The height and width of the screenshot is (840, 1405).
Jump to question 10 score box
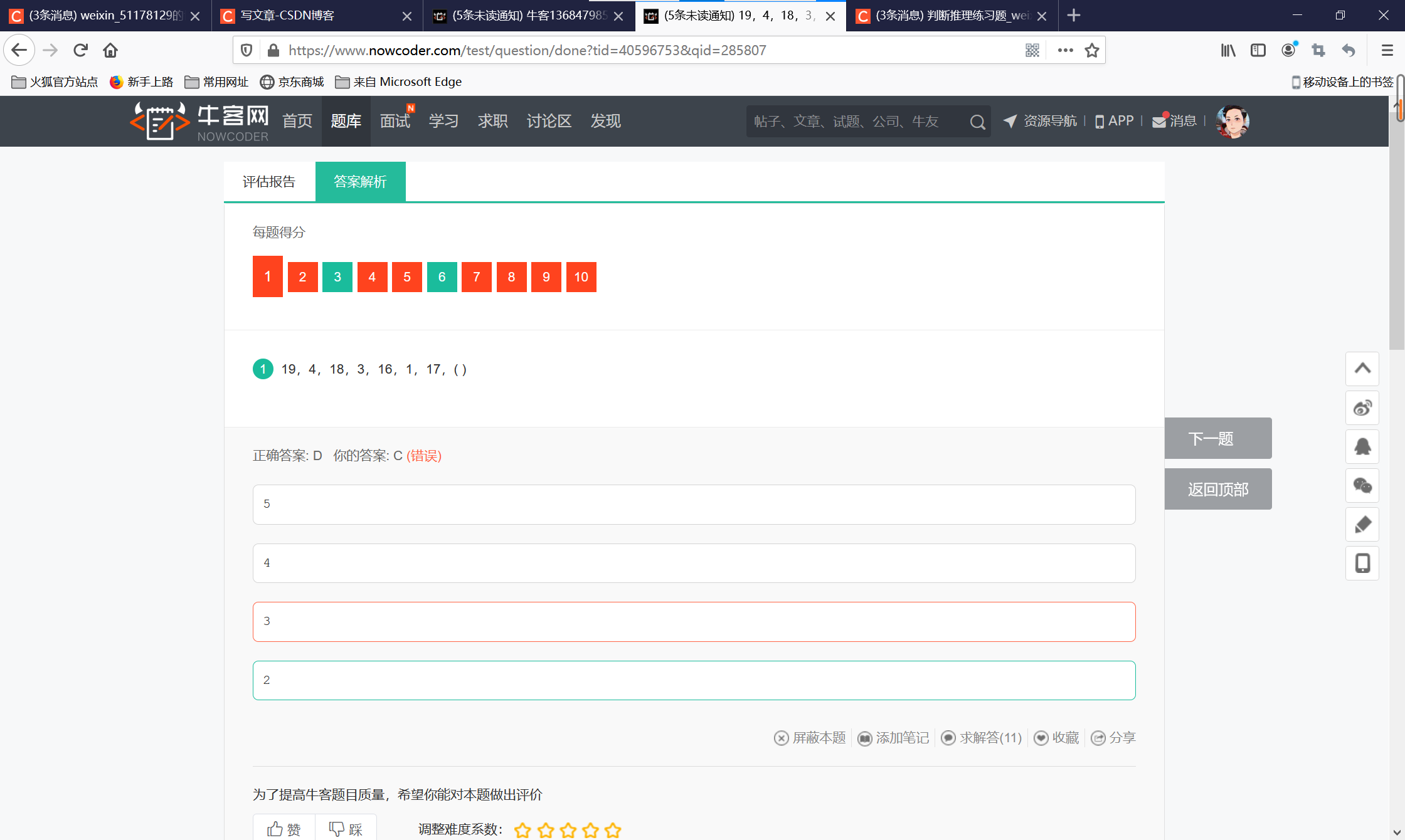point(581,277)
